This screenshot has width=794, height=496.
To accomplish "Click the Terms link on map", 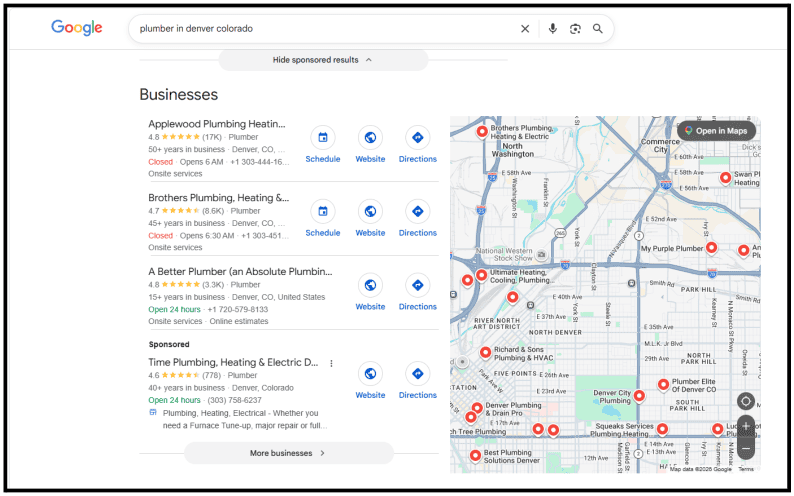I will click(746, 469).
